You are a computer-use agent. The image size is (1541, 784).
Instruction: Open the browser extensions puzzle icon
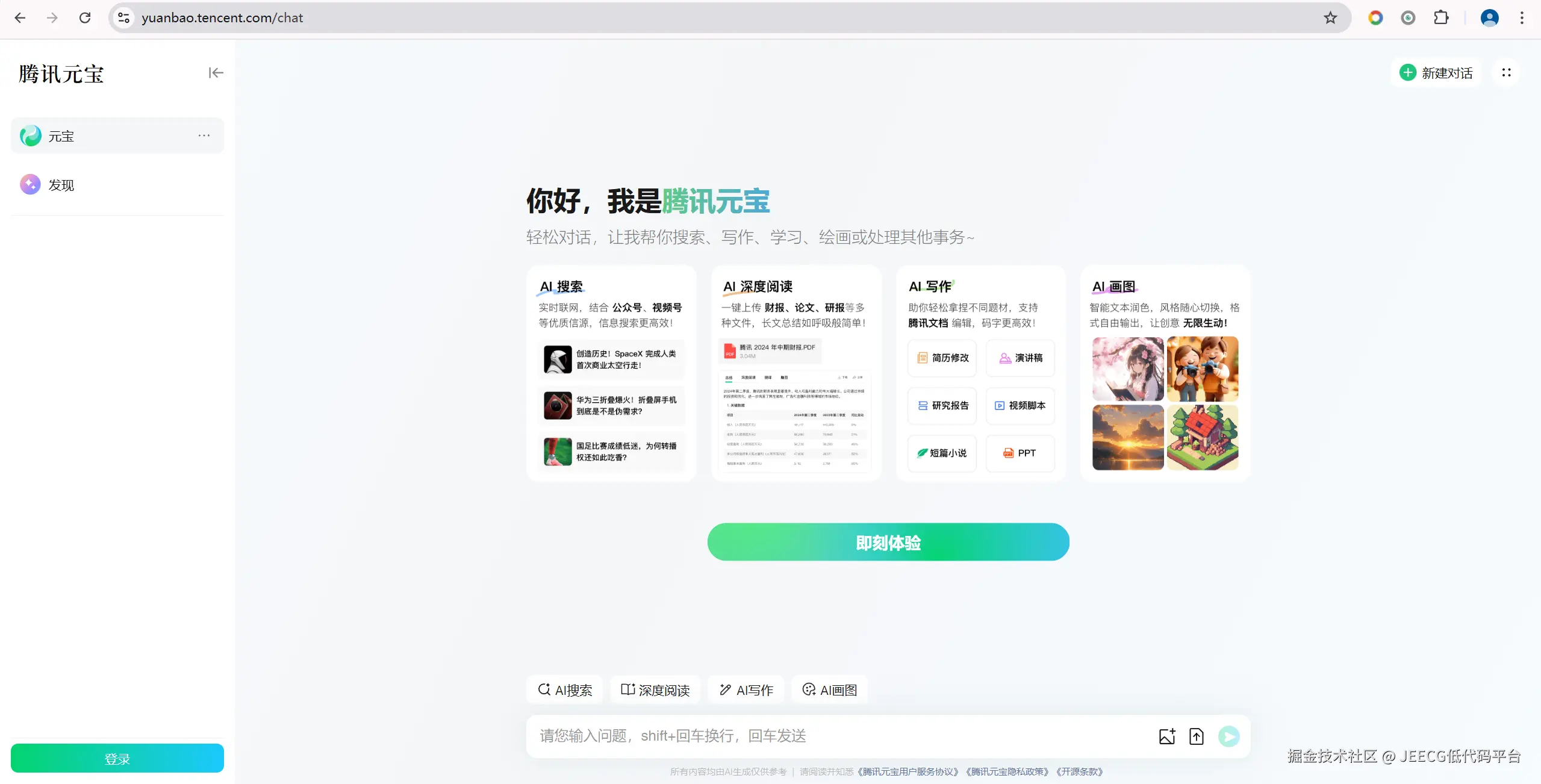(1441, 17)
